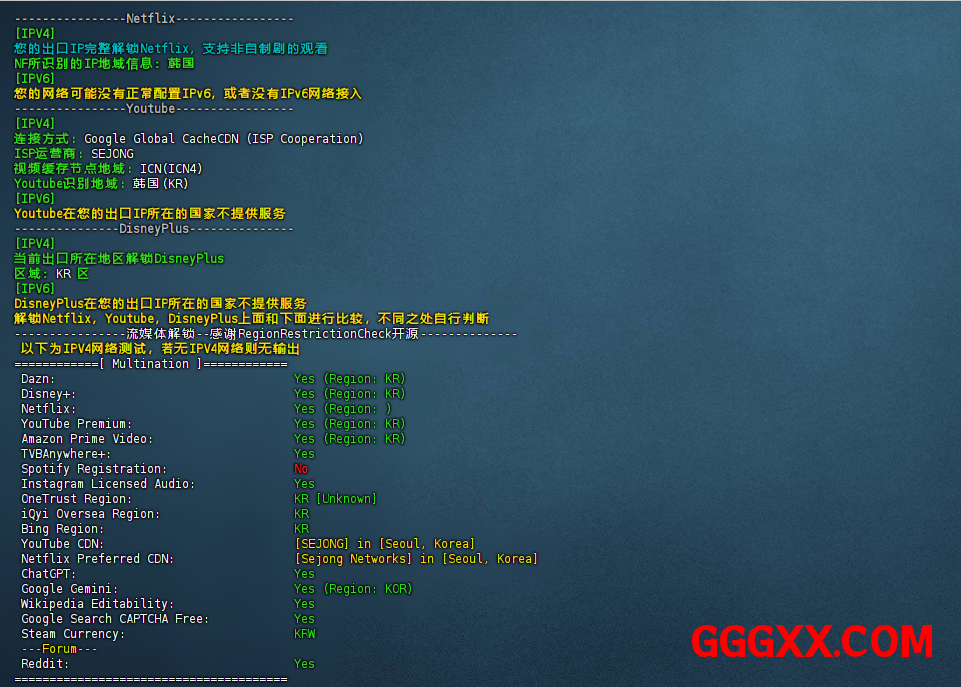
Task: Select the Forum subsection heading
Action: pos(60,649)
